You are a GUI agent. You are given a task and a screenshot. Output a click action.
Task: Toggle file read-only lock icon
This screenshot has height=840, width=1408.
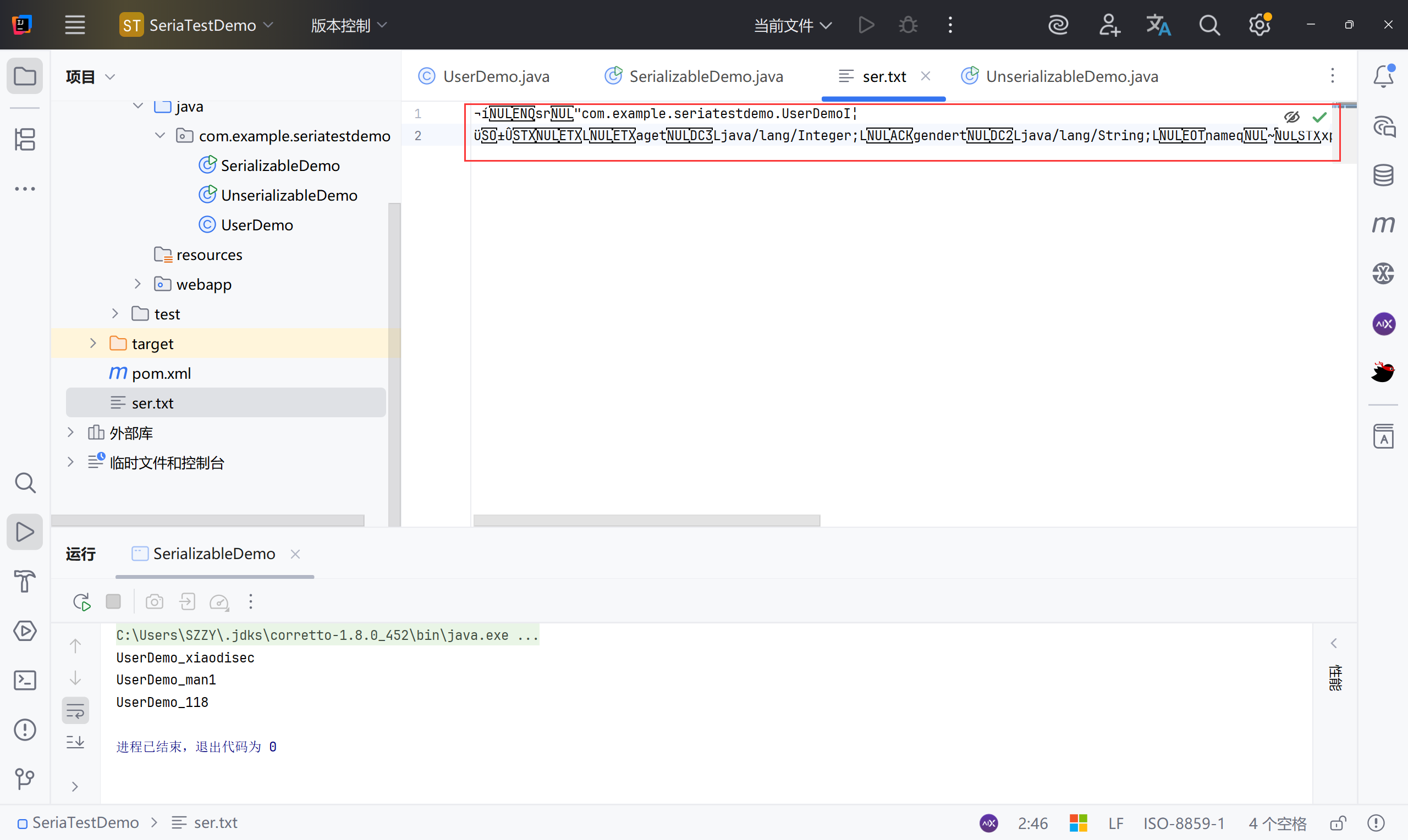[1338, 822]
